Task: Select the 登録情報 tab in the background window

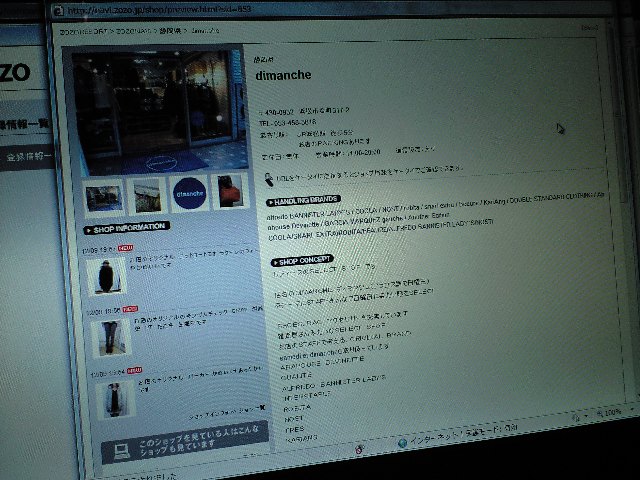Action: click(x=27, y=157)
